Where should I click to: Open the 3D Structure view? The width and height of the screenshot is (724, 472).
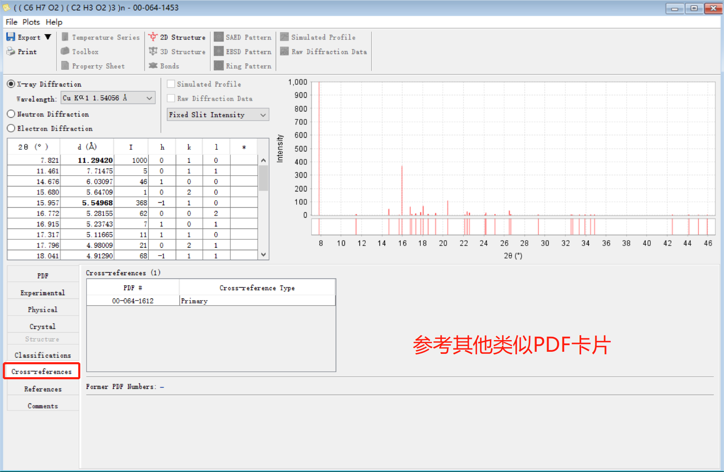pyautogui.click(x=153, y=52)
